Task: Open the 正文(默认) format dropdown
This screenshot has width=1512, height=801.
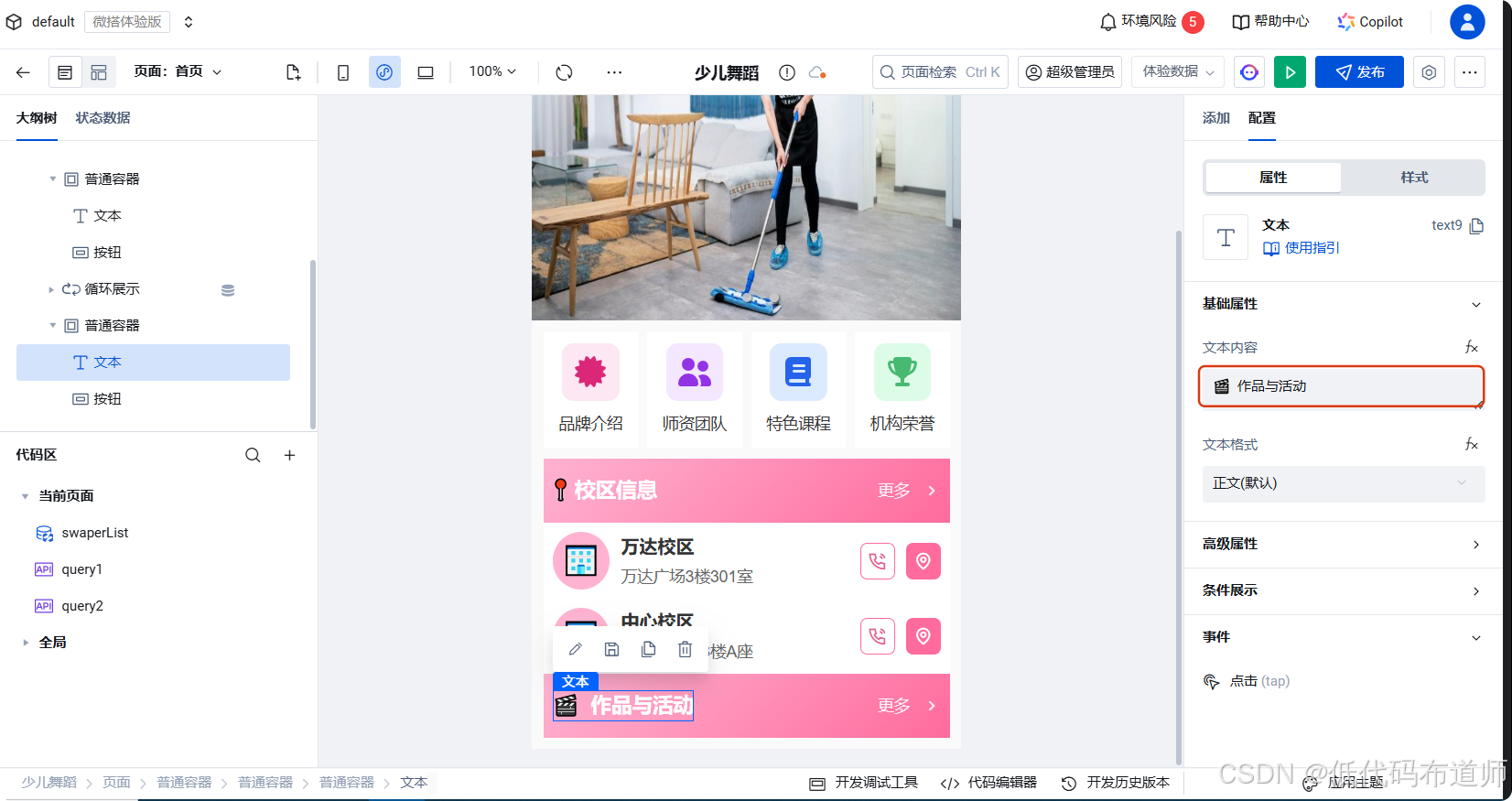Action: 1343,483
